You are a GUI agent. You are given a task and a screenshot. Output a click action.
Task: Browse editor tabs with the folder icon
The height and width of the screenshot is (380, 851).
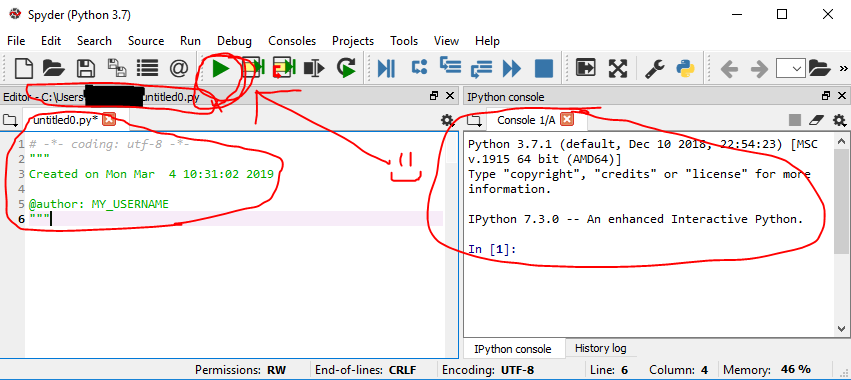click(10, 120)
